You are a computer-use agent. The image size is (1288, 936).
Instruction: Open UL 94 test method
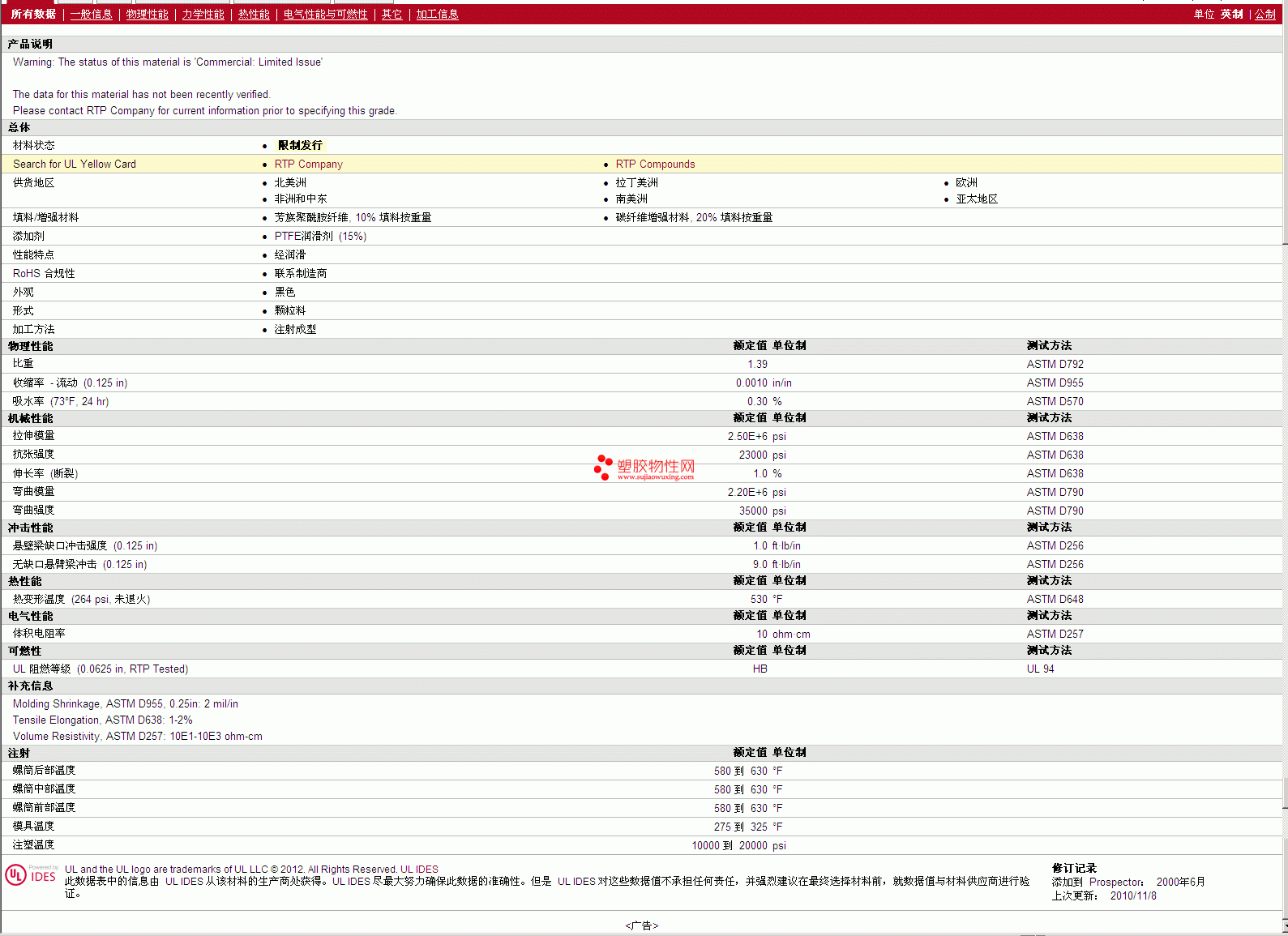pyautogui.click(x=1041, y=669)
